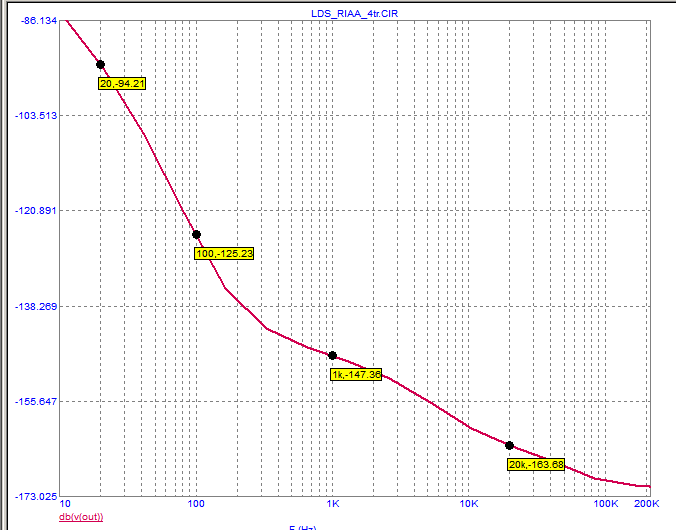The image size is (676, 530).
Task: Select the 20k,-163.68 data point tag
Action: [536, 464]
